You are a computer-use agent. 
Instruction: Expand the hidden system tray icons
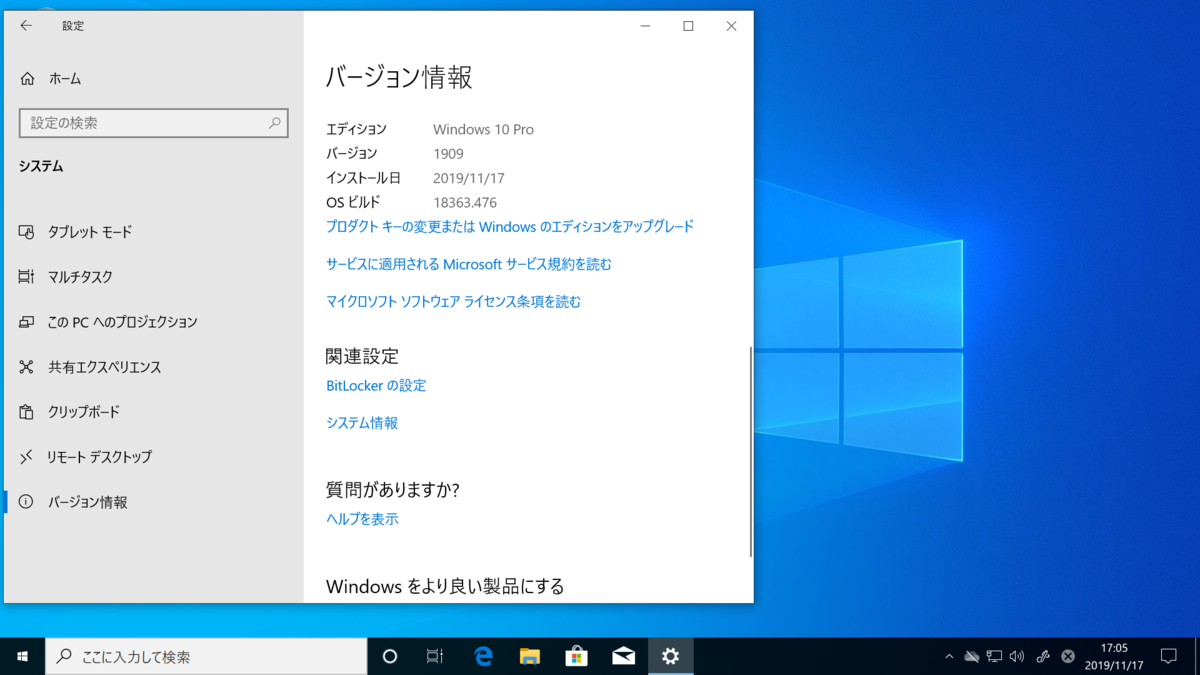coord(949,657)
